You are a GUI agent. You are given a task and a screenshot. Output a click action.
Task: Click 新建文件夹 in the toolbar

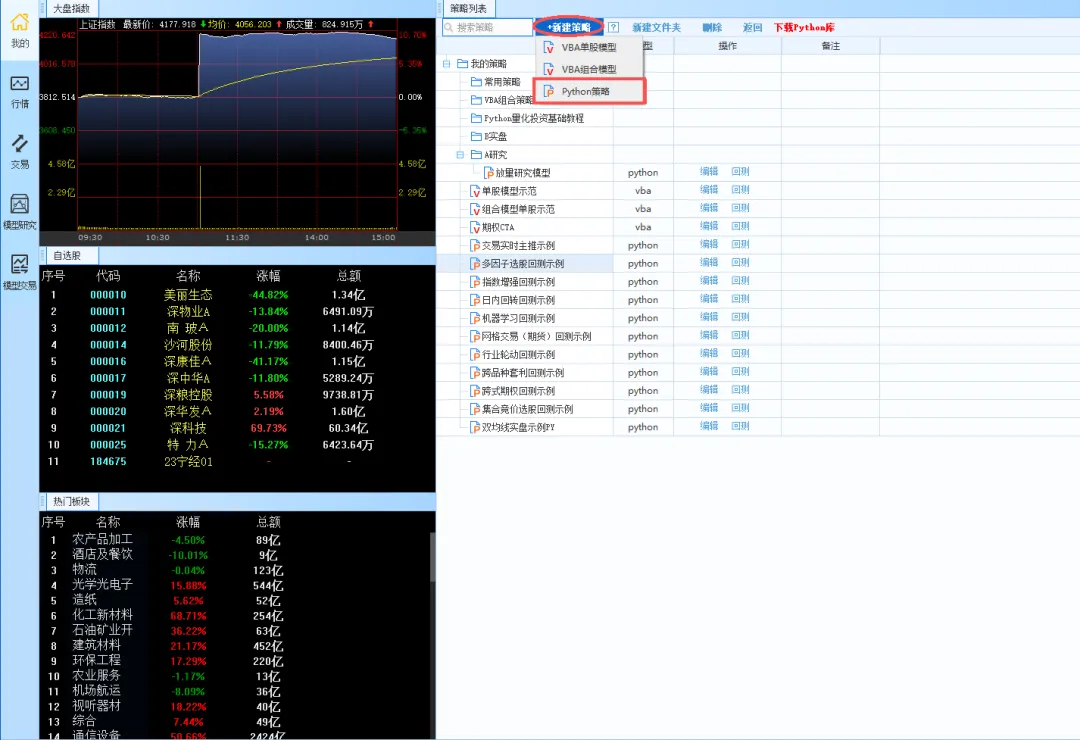(656, 28)
